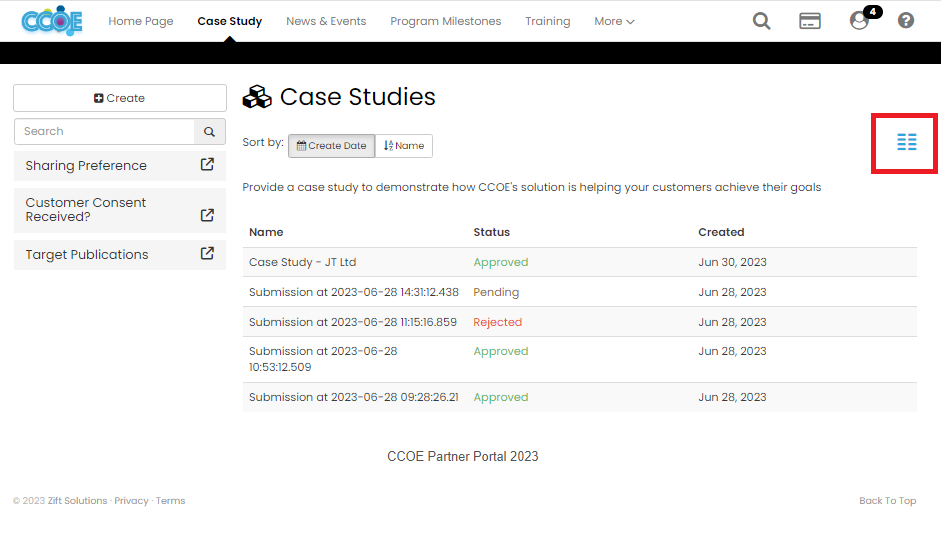Click the help question mark icon
The image size is (941, 541).
(906, 21)
